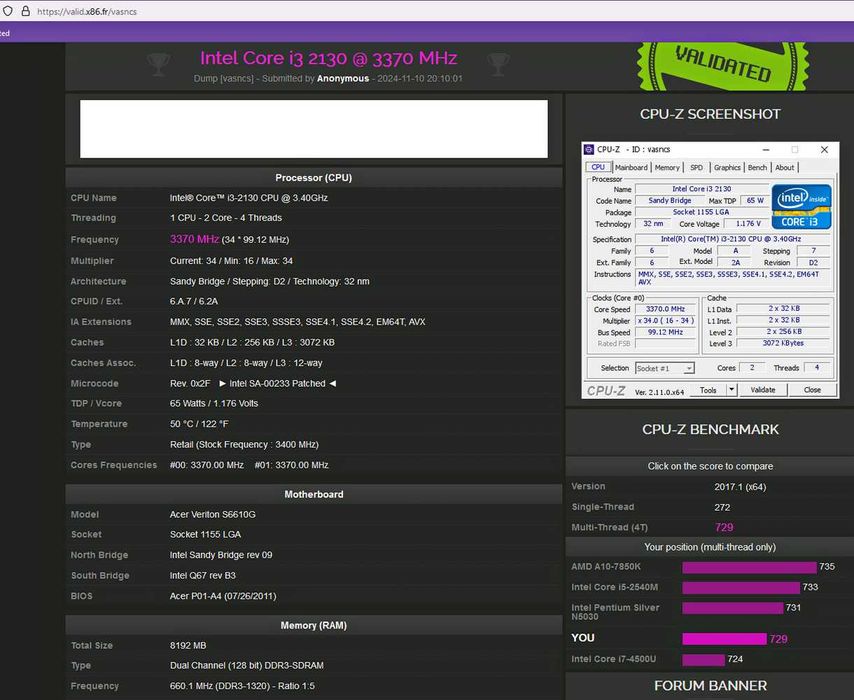Click the 3370 MHz frequency value
This screenshot has width=854, height=700.
[194, 239]
